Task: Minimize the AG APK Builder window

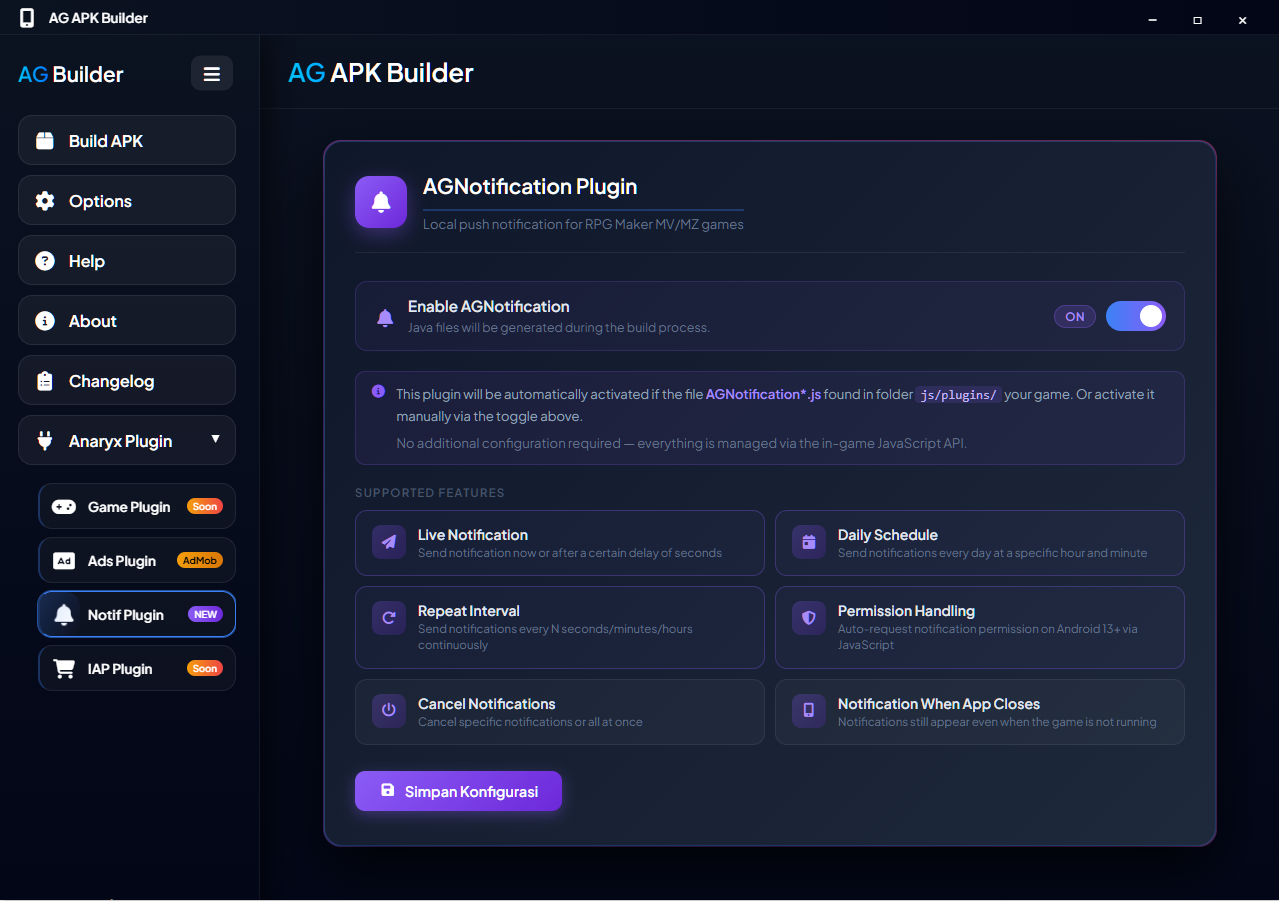Action: 1153,19
